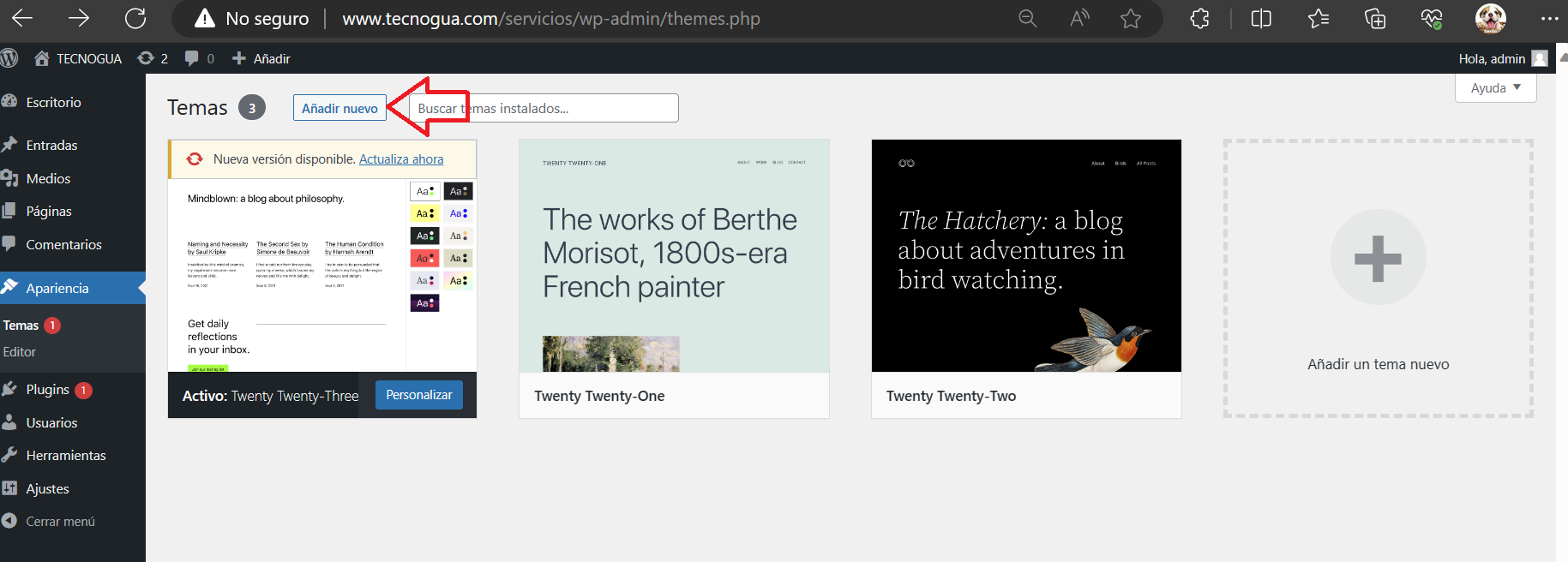Toggle the split screen icon
This screenshot has height=562, width=1568.
(1261, 19)
